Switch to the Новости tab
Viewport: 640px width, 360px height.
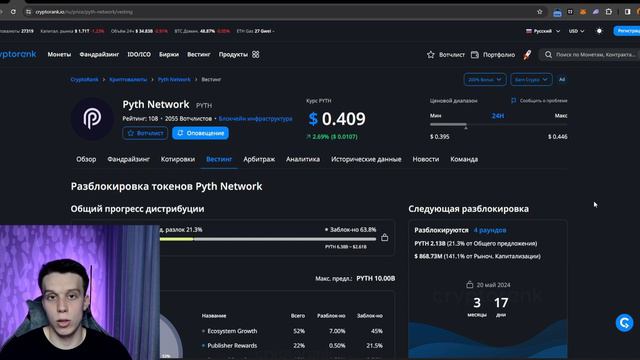click(426, 159)
